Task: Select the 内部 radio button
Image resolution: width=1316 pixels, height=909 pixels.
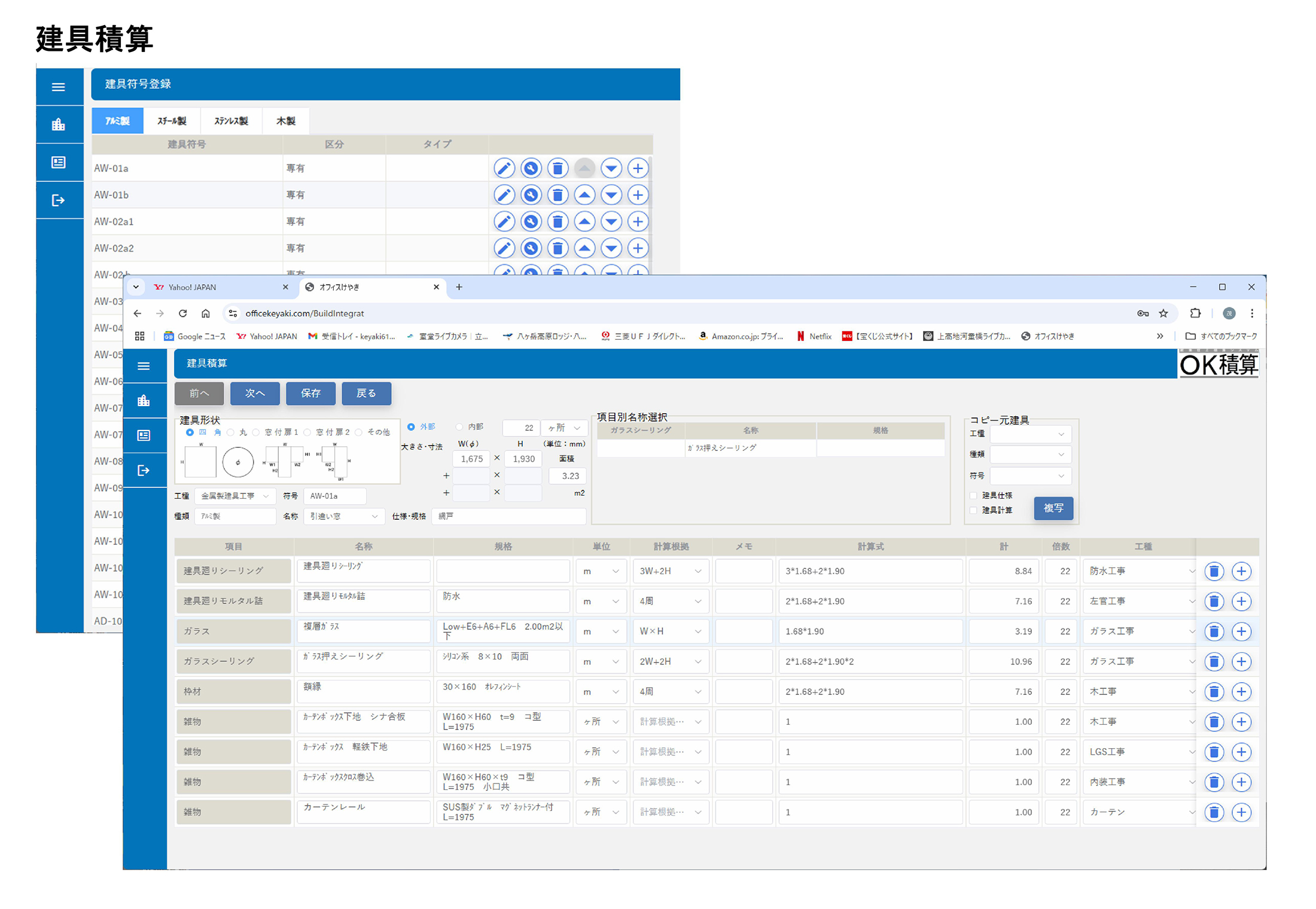Action: tap(459, 427)
